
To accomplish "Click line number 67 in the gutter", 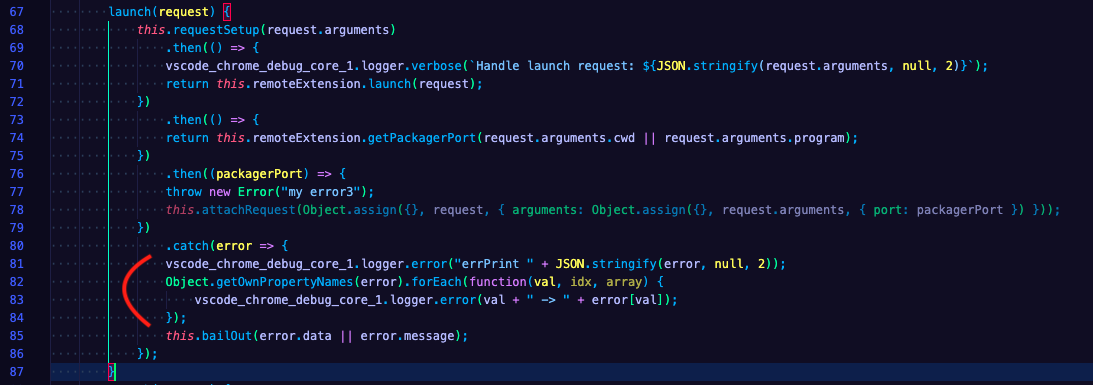I will tap(16, 11).
